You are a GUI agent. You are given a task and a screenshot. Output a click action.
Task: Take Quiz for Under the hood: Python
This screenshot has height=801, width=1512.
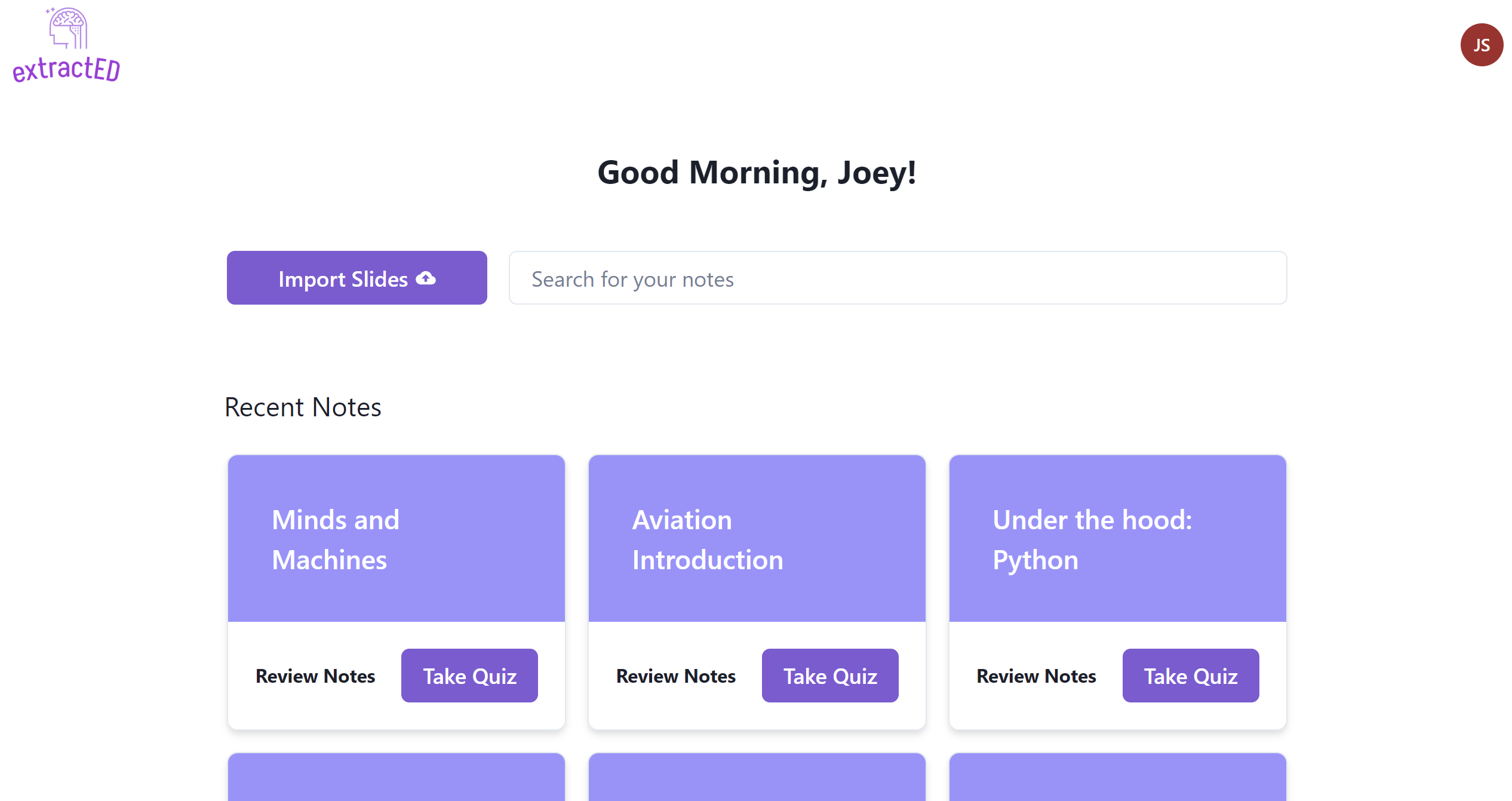pos(1191,676)
